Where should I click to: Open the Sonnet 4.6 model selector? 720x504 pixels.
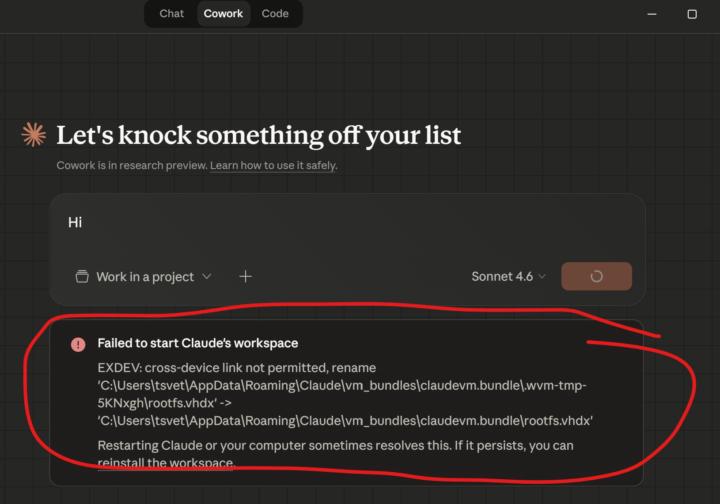tap(508, 276)
